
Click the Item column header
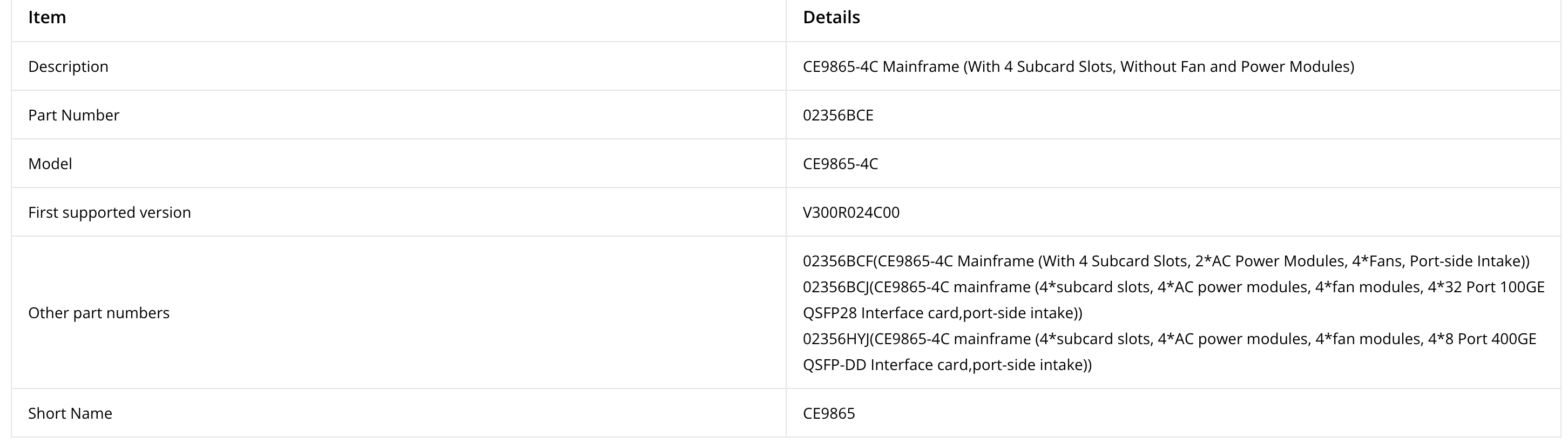[47, 18]
